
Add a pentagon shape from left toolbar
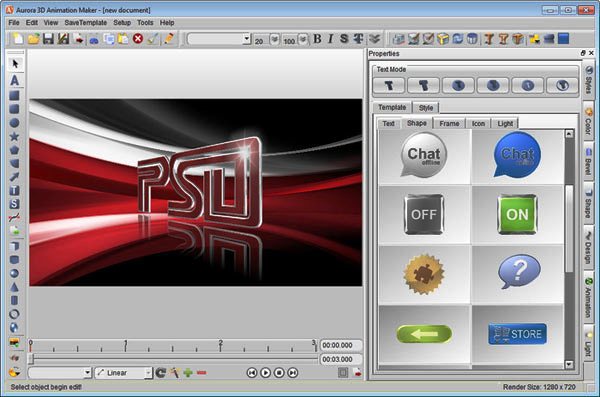[x=14, y=150]
